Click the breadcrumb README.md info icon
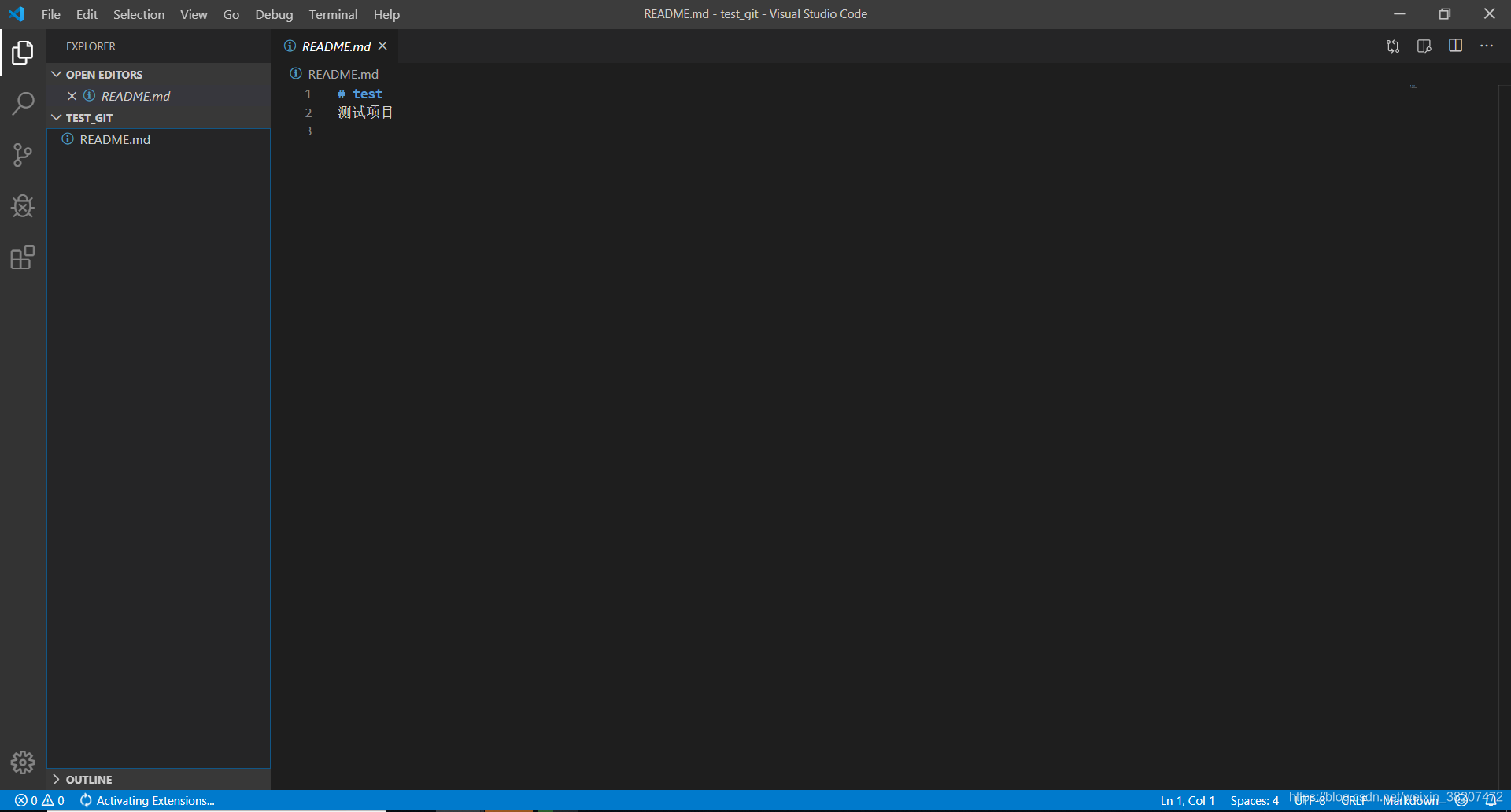 296,74
